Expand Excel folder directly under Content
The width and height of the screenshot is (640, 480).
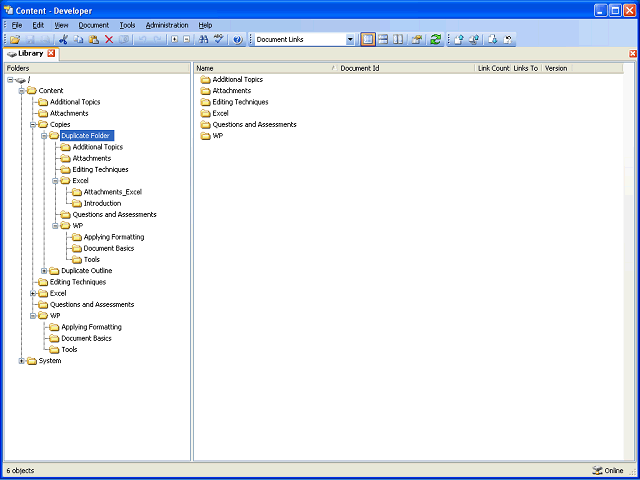click(x=33, y=293)
